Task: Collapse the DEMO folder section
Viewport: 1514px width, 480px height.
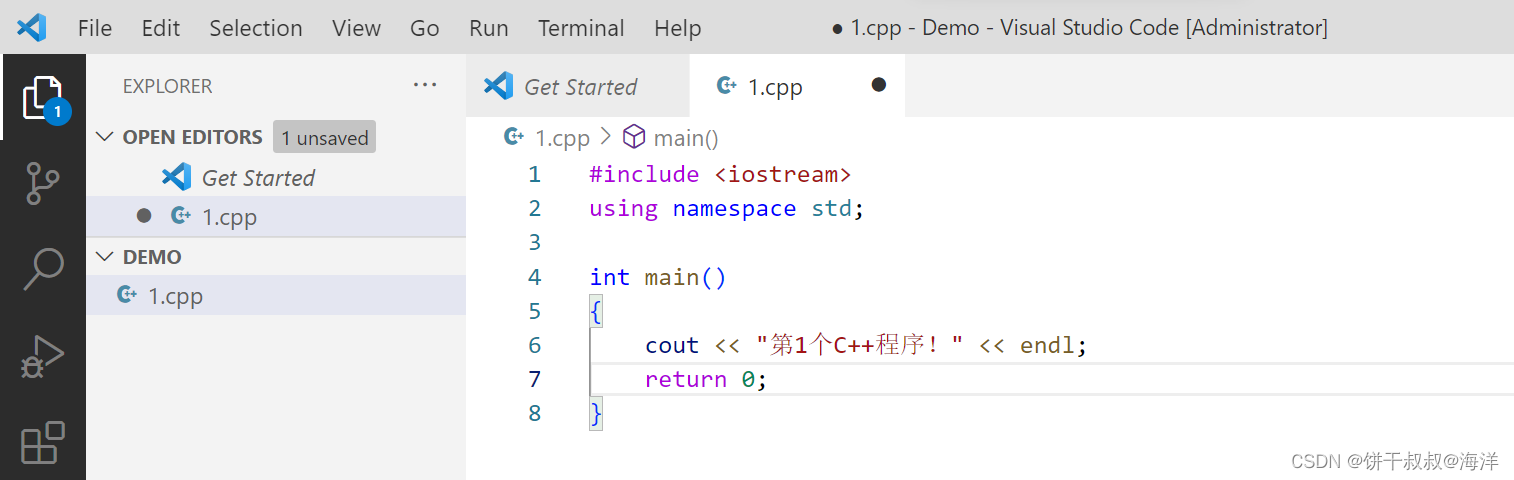Action: click(x=105, y=257)
